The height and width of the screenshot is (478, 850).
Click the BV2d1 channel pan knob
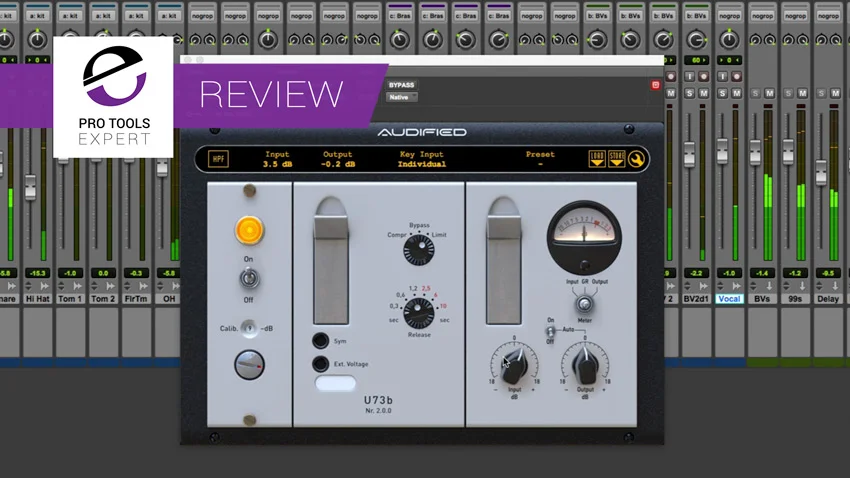pos(696,39)
